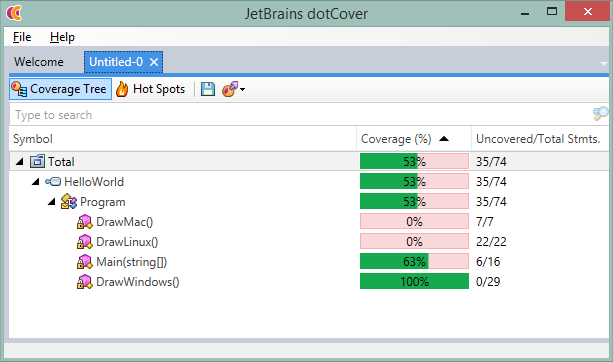Image resolution: width=613 pixels, height=362 pixels.
Task: Collapse the HelloWorld assembly node
Action: pyautogui.click(x=36, y=181)
